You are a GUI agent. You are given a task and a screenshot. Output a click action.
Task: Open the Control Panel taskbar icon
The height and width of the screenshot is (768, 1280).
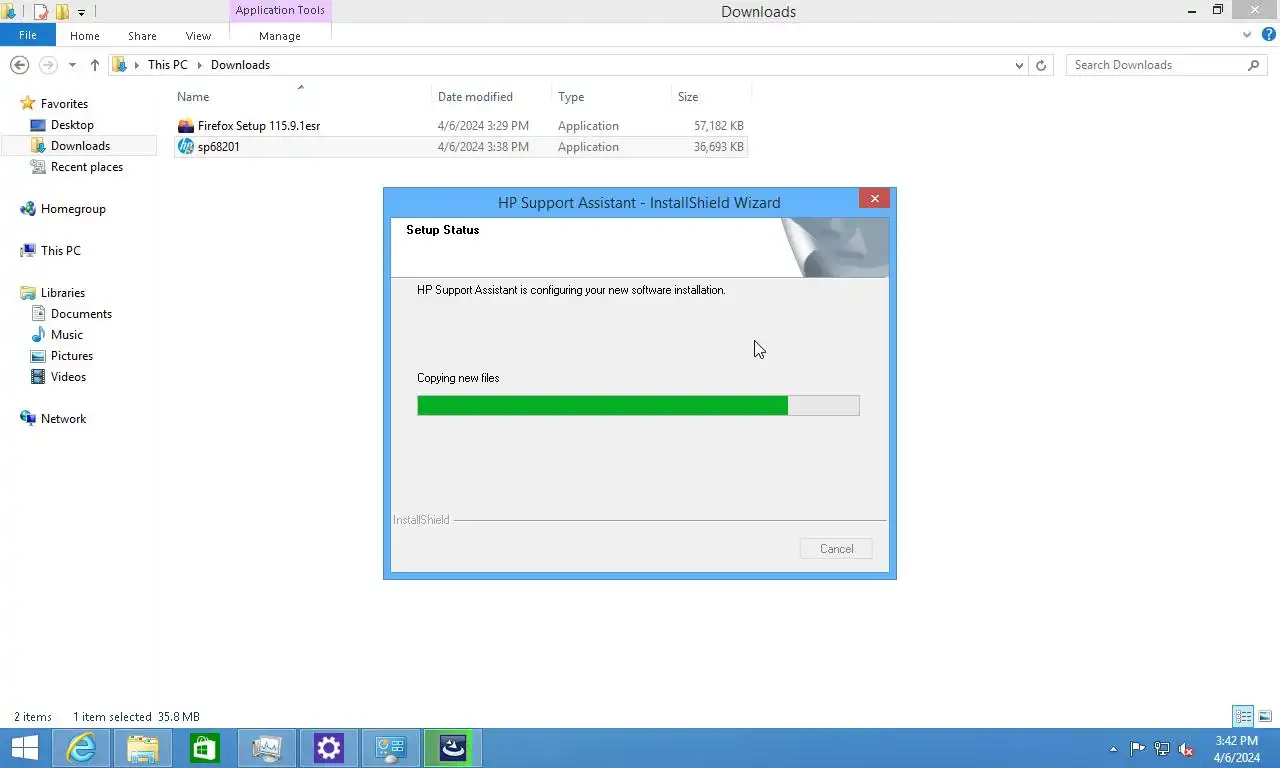[x=391, y=748]
